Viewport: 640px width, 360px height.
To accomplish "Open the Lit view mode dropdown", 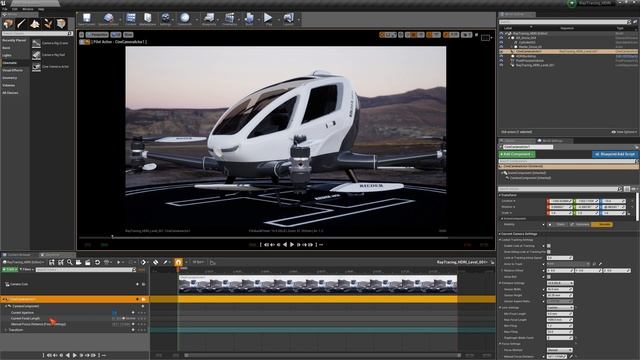I will tap(116, 35).
